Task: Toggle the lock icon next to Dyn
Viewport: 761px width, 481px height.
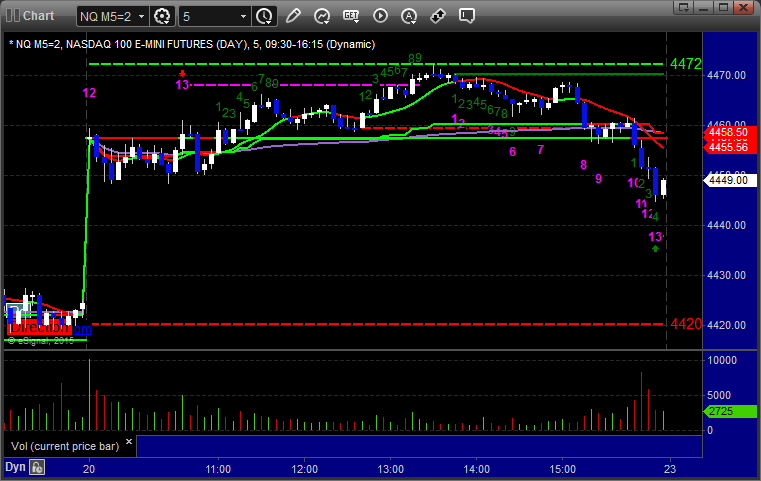Action: (37, 467)
